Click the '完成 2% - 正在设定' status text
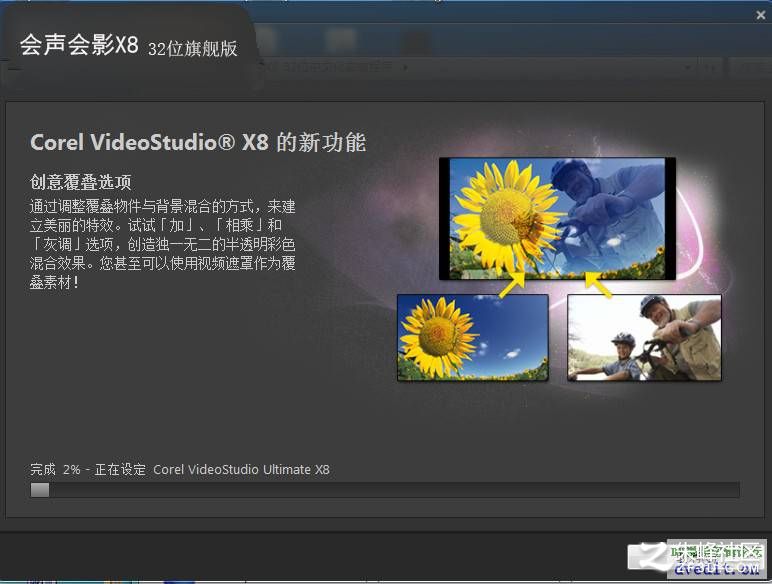772x584 pixels. click(x=88, y=469)
